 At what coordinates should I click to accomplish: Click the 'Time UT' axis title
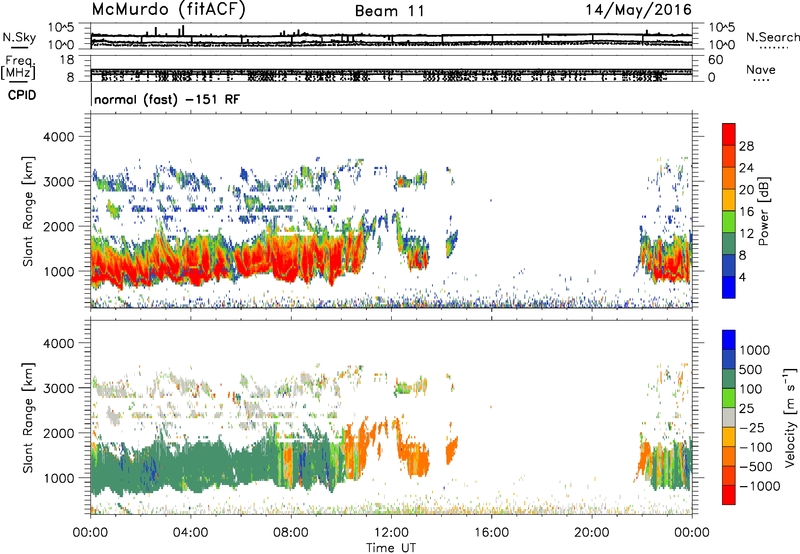tap(391, 548)
